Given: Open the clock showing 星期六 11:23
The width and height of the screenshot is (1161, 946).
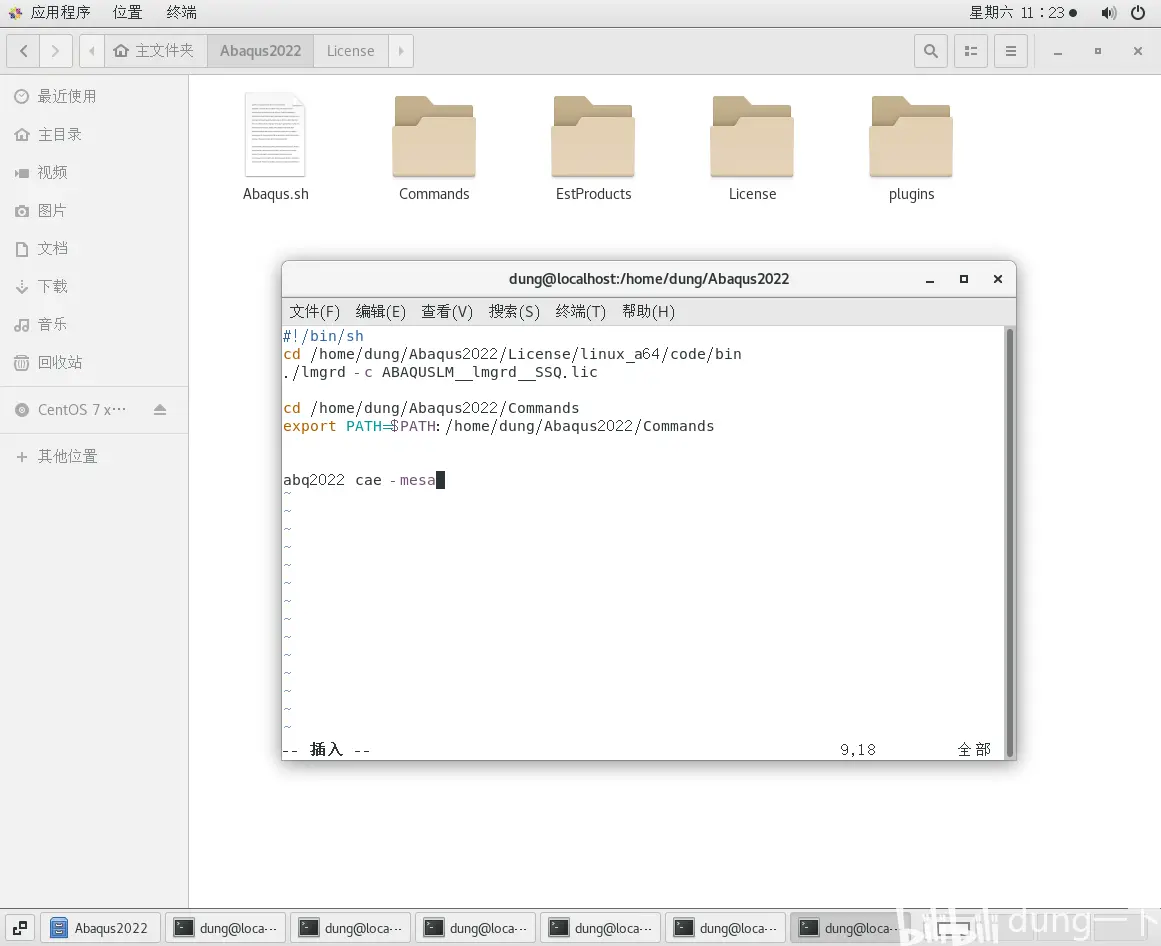Looking at the screenshot, I should 1023,13.
